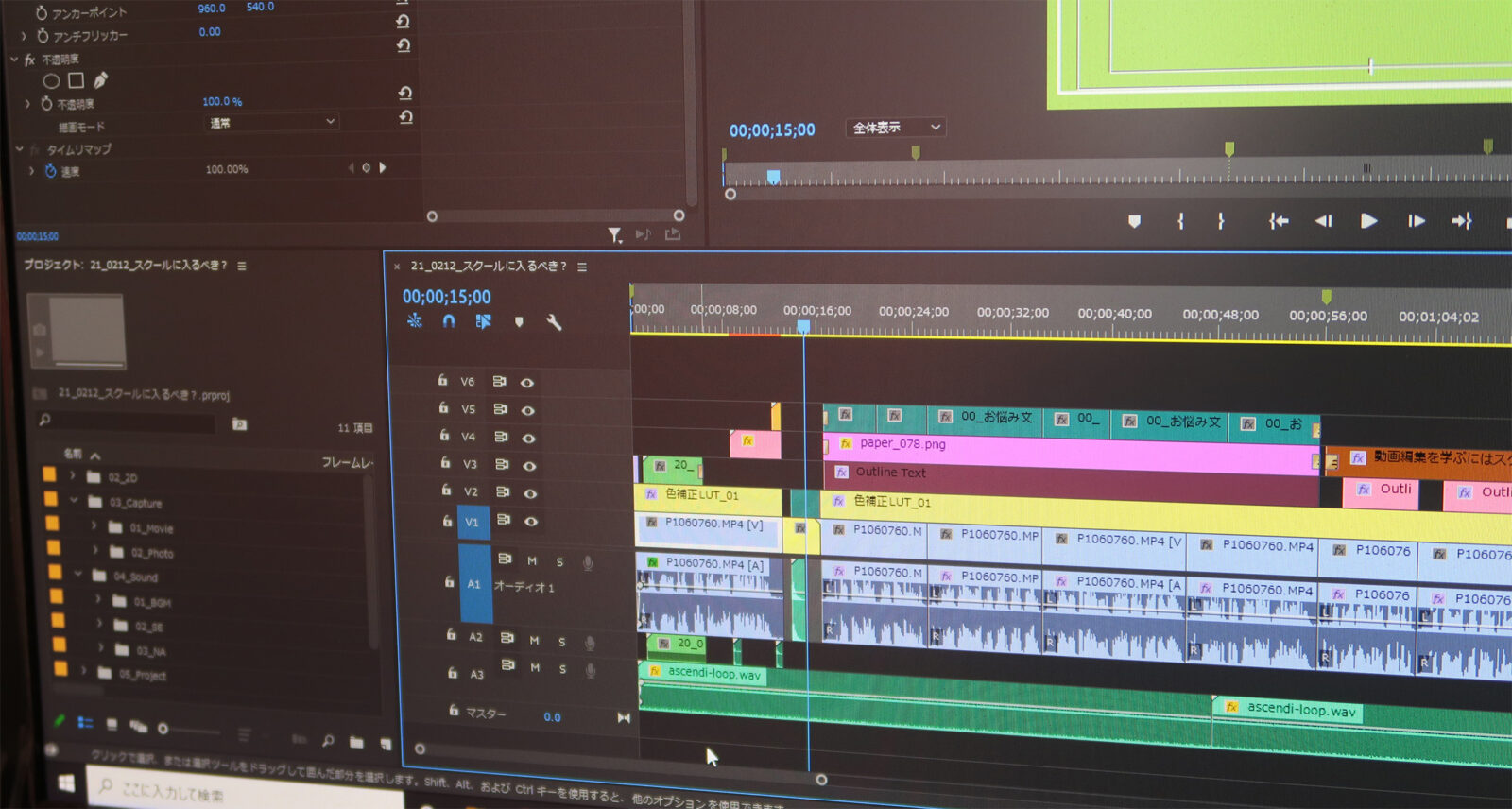Open the blend mode dropdown

click(271, 122)
